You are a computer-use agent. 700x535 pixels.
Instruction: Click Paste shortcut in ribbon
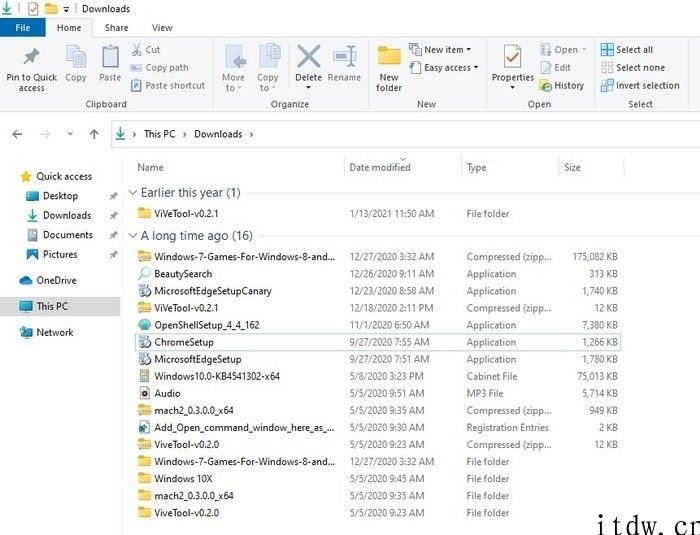click(x=168, y=85)
